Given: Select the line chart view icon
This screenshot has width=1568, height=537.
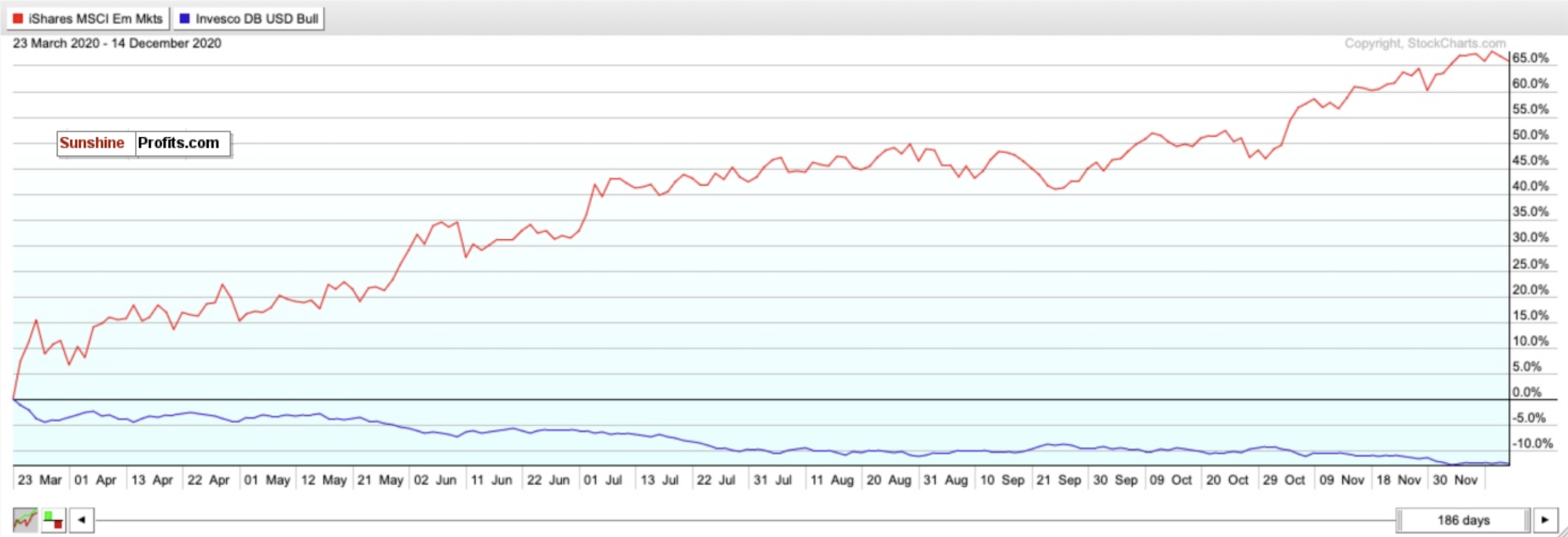Looking at the screenshot, I should [25, 520].
